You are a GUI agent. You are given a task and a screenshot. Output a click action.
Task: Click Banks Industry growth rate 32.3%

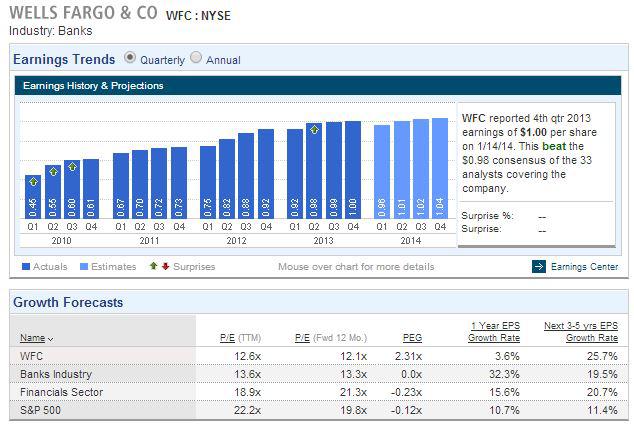pyautogui.click(x=504, y=374)
